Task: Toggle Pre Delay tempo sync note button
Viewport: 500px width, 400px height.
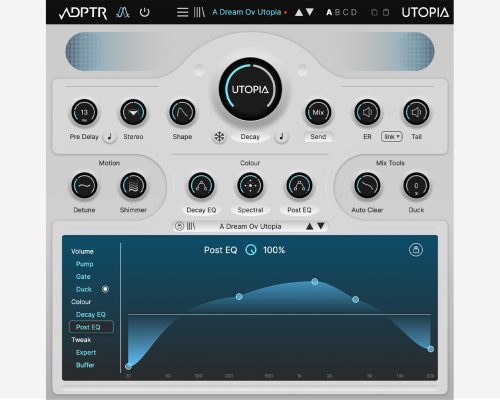Action: (x=109, y=137)
